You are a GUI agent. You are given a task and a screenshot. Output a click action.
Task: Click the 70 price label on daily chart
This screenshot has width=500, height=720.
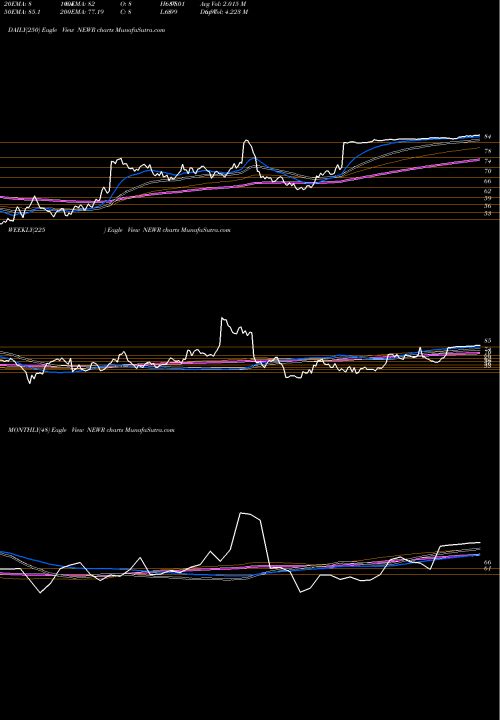pos(488,171)
